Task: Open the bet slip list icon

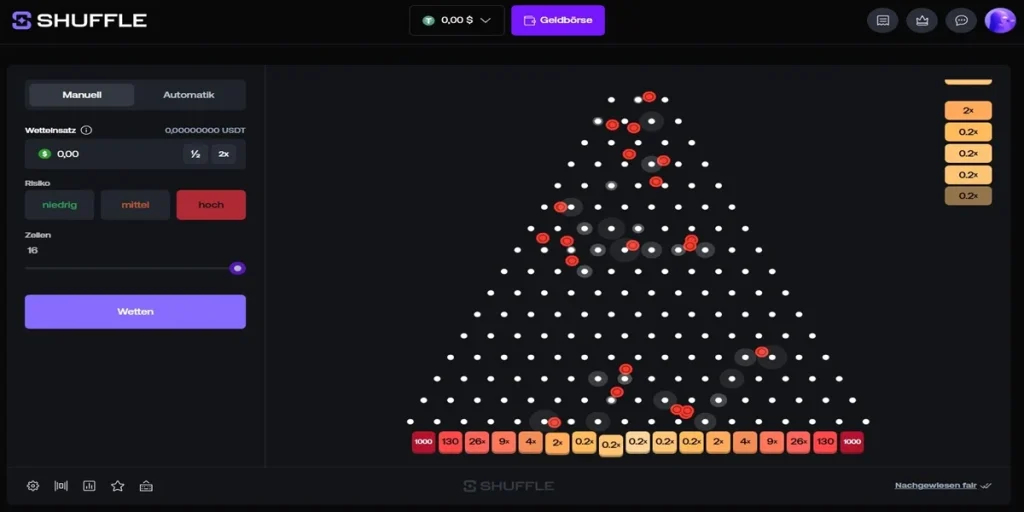Action: point(882,20)
